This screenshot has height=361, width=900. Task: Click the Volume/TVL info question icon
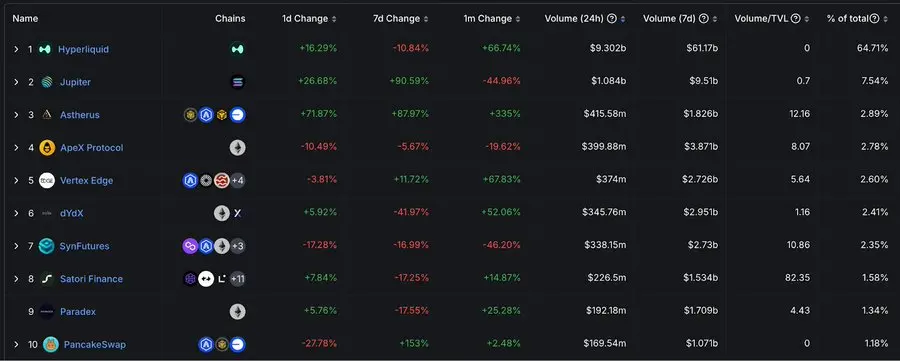(x=796, y=18)
